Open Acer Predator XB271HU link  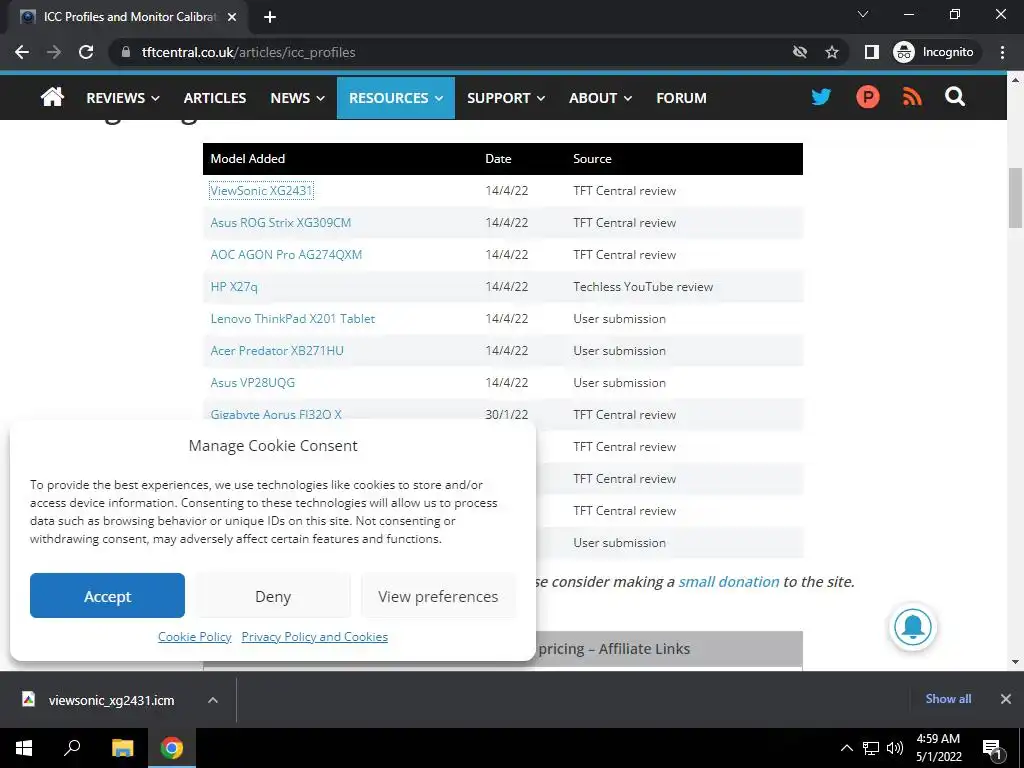[x=277, y=351]
